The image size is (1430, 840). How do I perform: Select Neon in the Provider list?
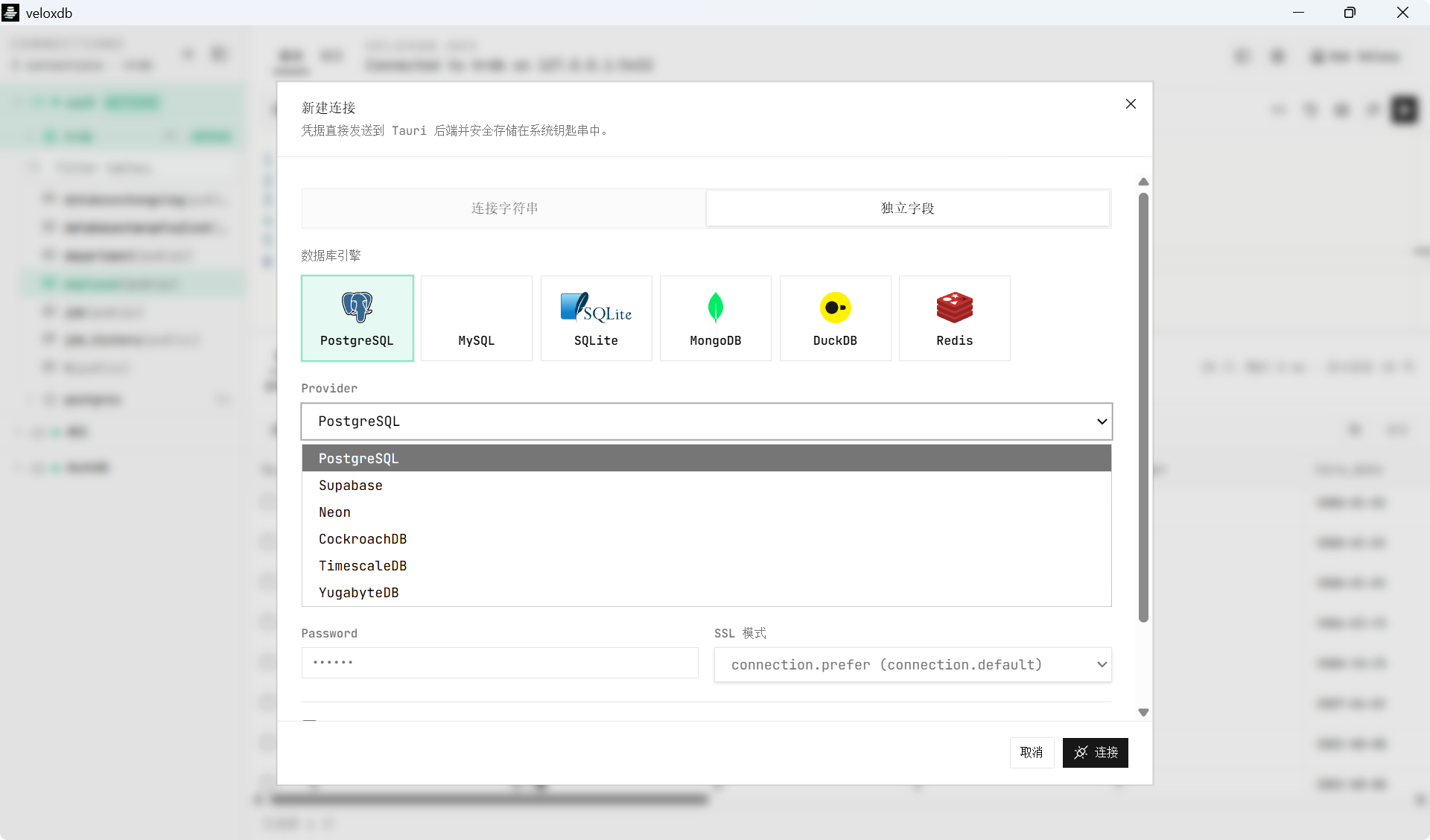(x=707, y=512)
